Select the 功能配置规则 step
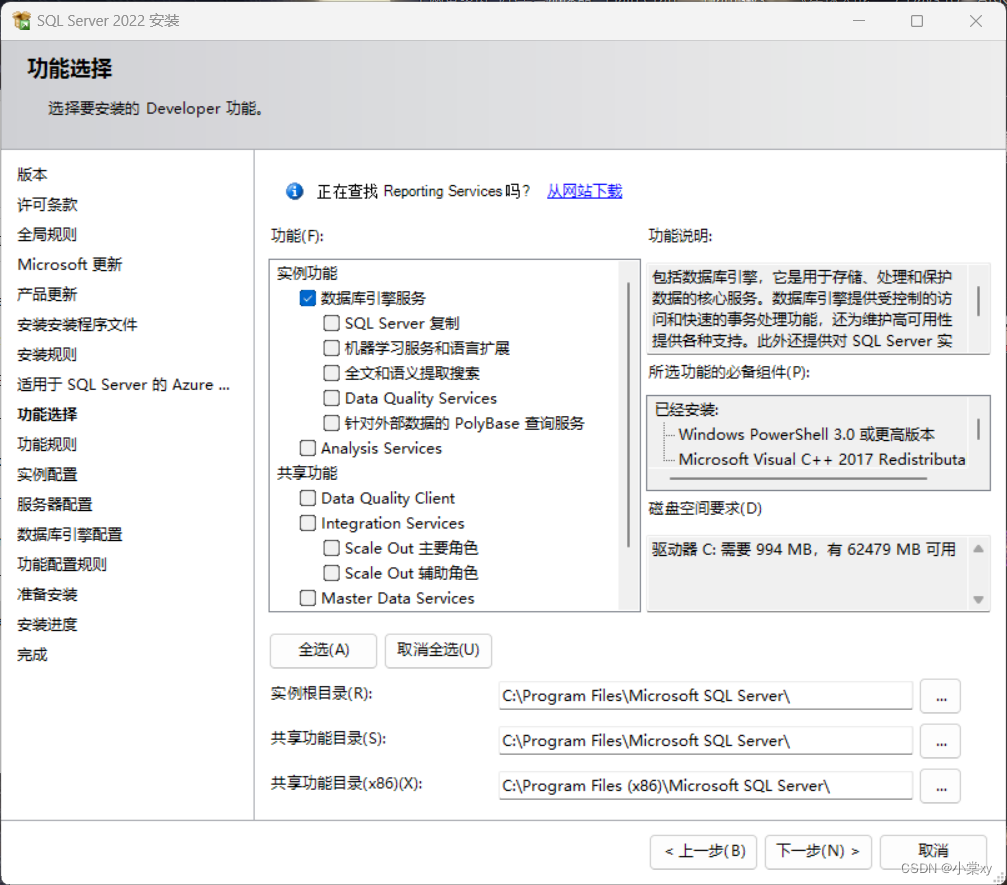The image size is (1007, 885). coord(62,565)
